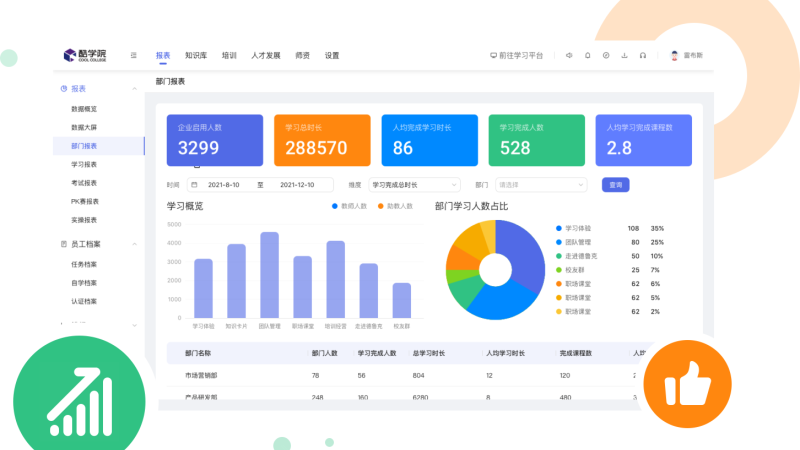Toggle 助教人数 legend in bar chart
The image size is (800, 450).
click(395, 206)
